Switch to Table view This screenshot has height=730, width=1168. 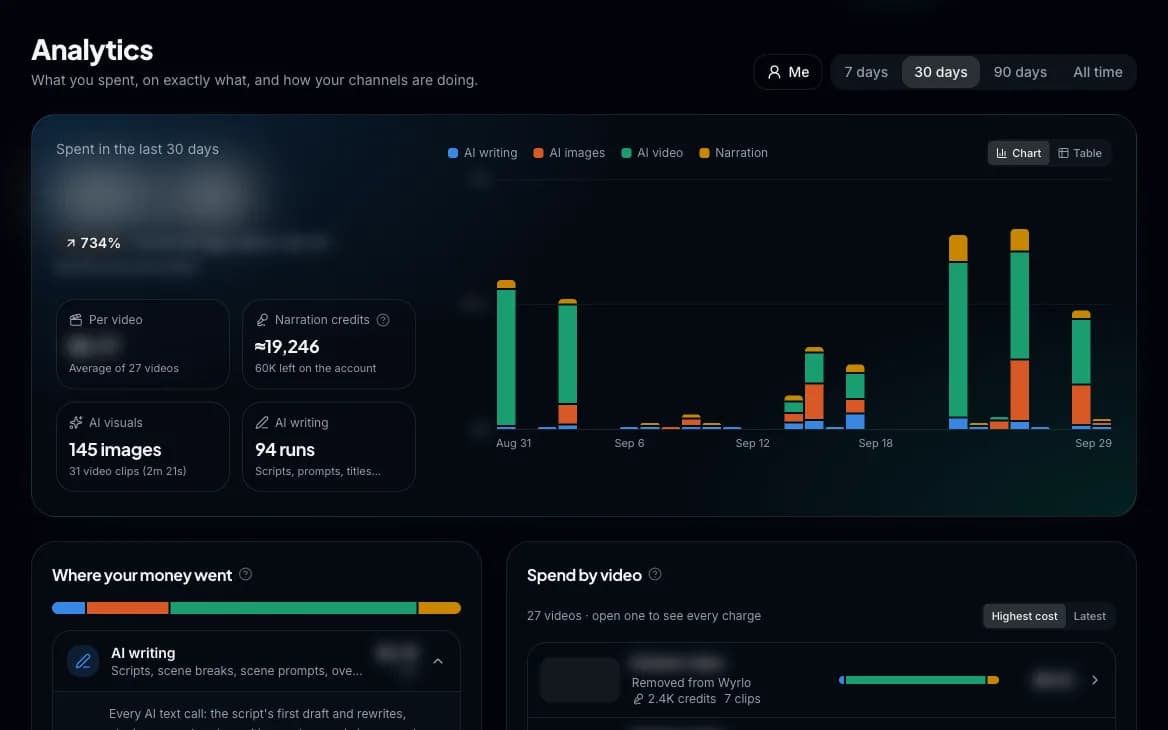click(x=1079, y=153)
